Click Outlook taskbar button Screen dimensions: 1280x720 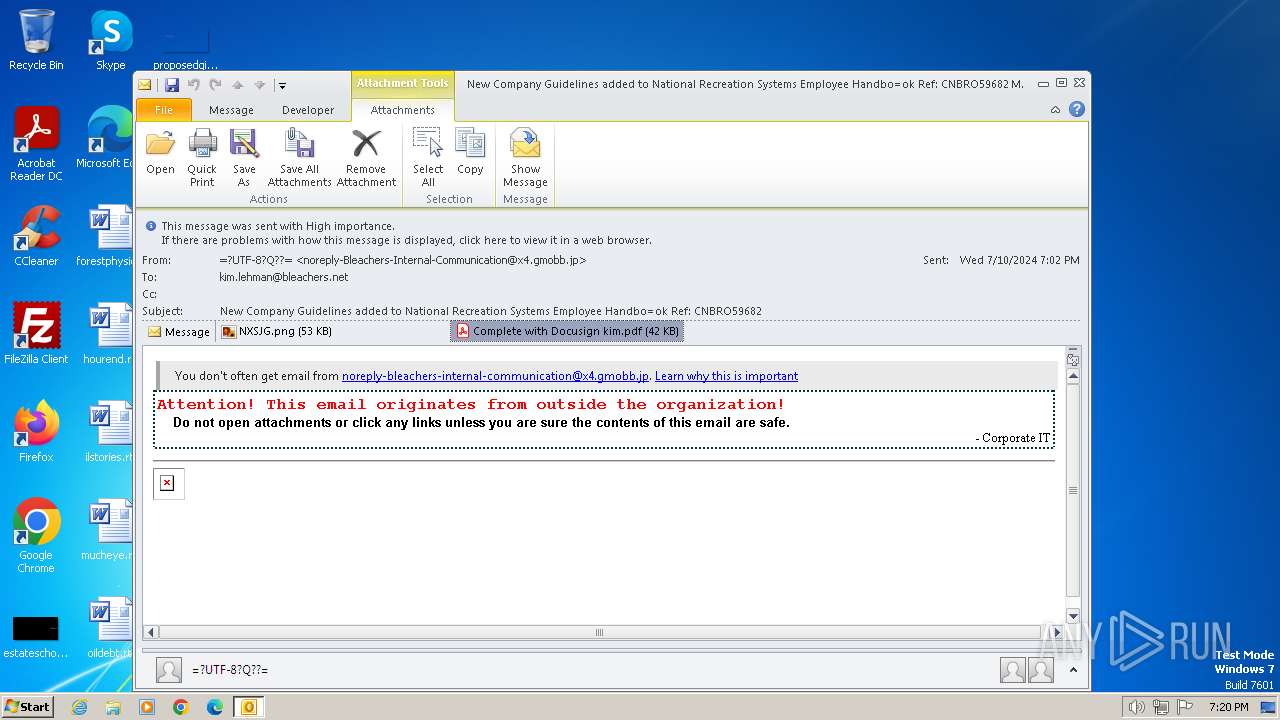[248, 707]
